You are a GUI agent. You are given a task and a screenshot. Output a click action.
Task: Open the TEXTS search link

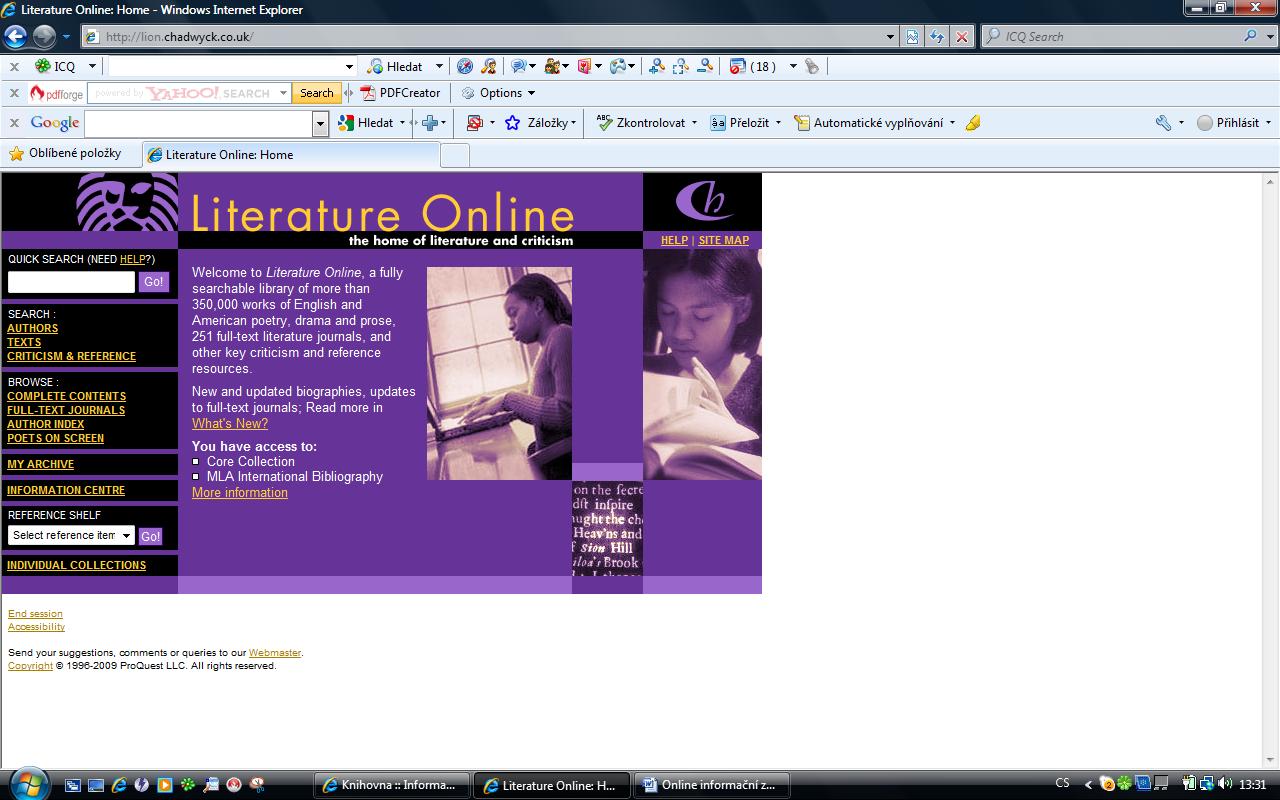[x=24, y=342]
